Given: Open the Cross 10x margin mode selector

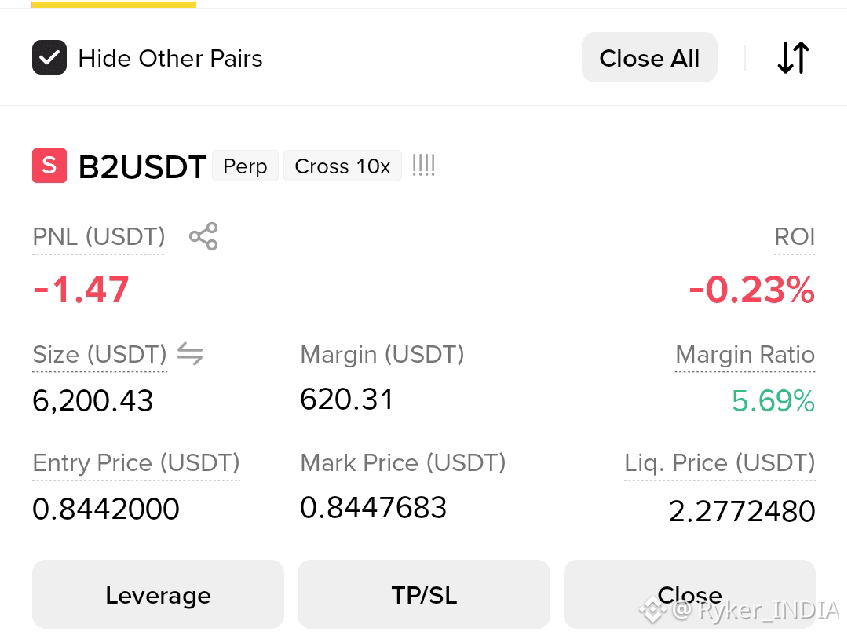Looking at the screenshot, I should pos(342,166).
